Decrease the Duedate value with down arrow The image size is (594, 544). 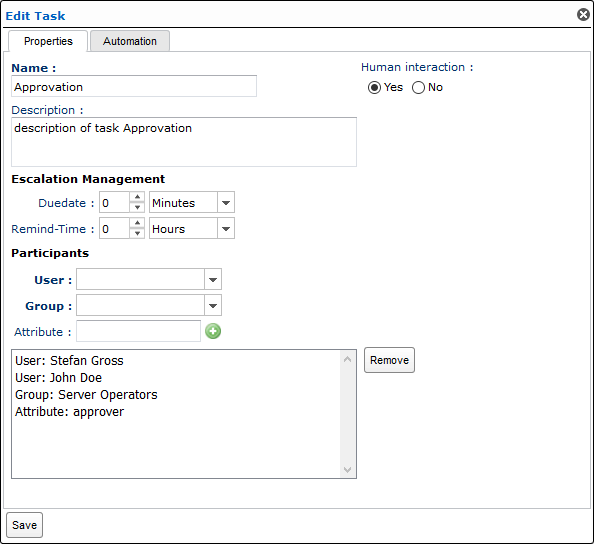pyautogui.click(x=137, y=207)
